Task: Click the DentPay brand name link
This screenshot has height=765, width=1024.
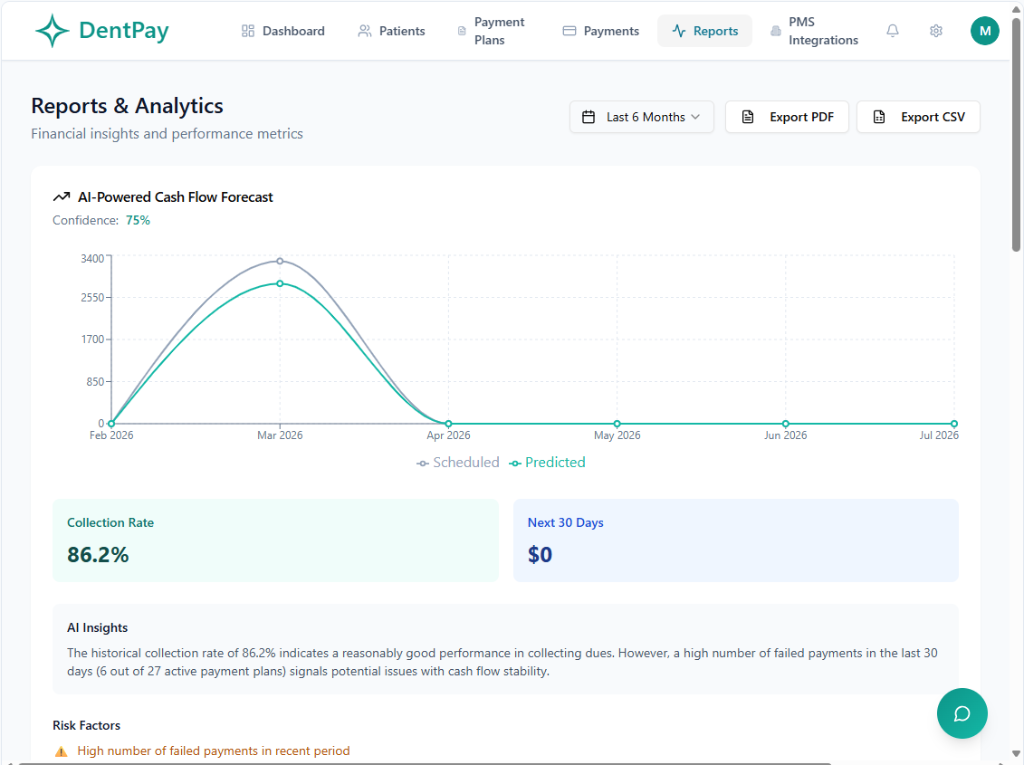Action: (x=123, y=30)
